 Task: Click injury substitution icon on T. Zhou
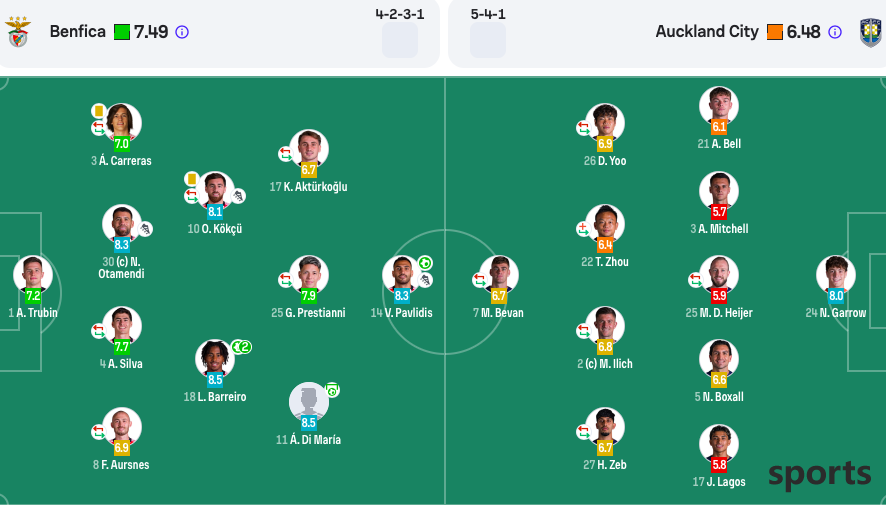coord(583,229)
